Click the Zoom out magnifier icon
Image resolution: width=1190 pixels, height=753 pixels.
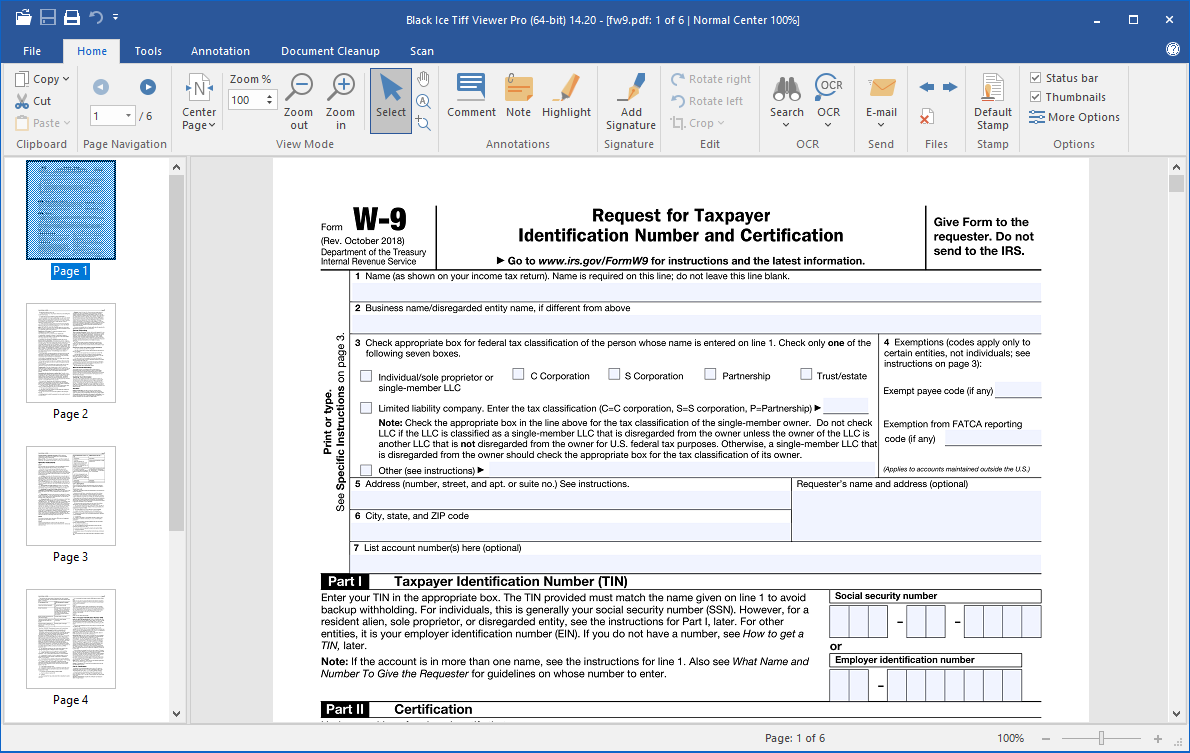299,88
